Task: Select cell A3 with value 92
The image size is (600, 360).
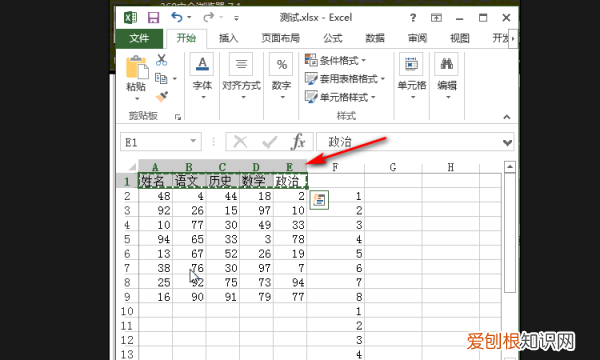Action: pos(155,210)
